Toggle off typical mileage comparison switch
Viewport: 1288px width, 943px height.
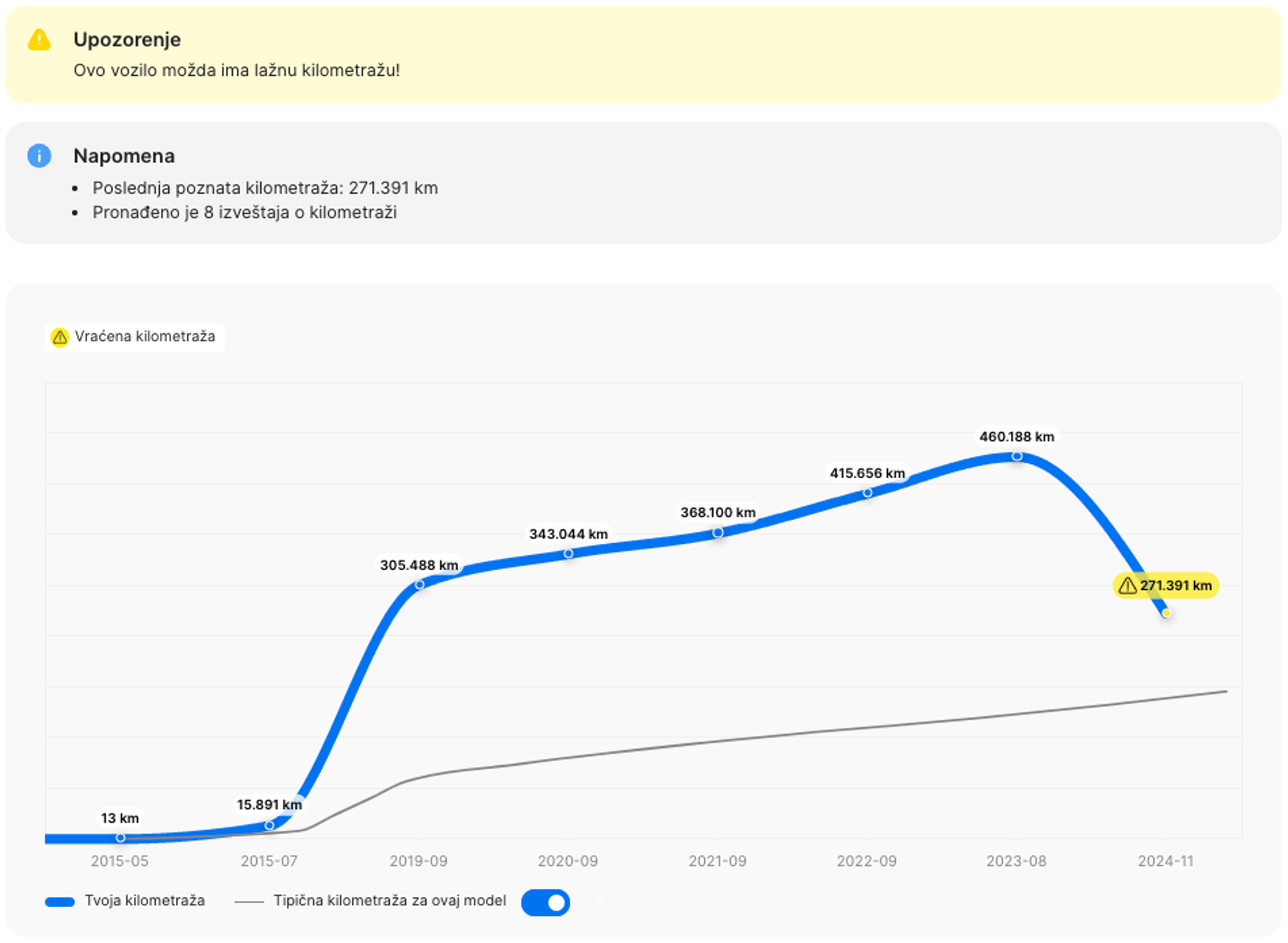pos(545,902)
